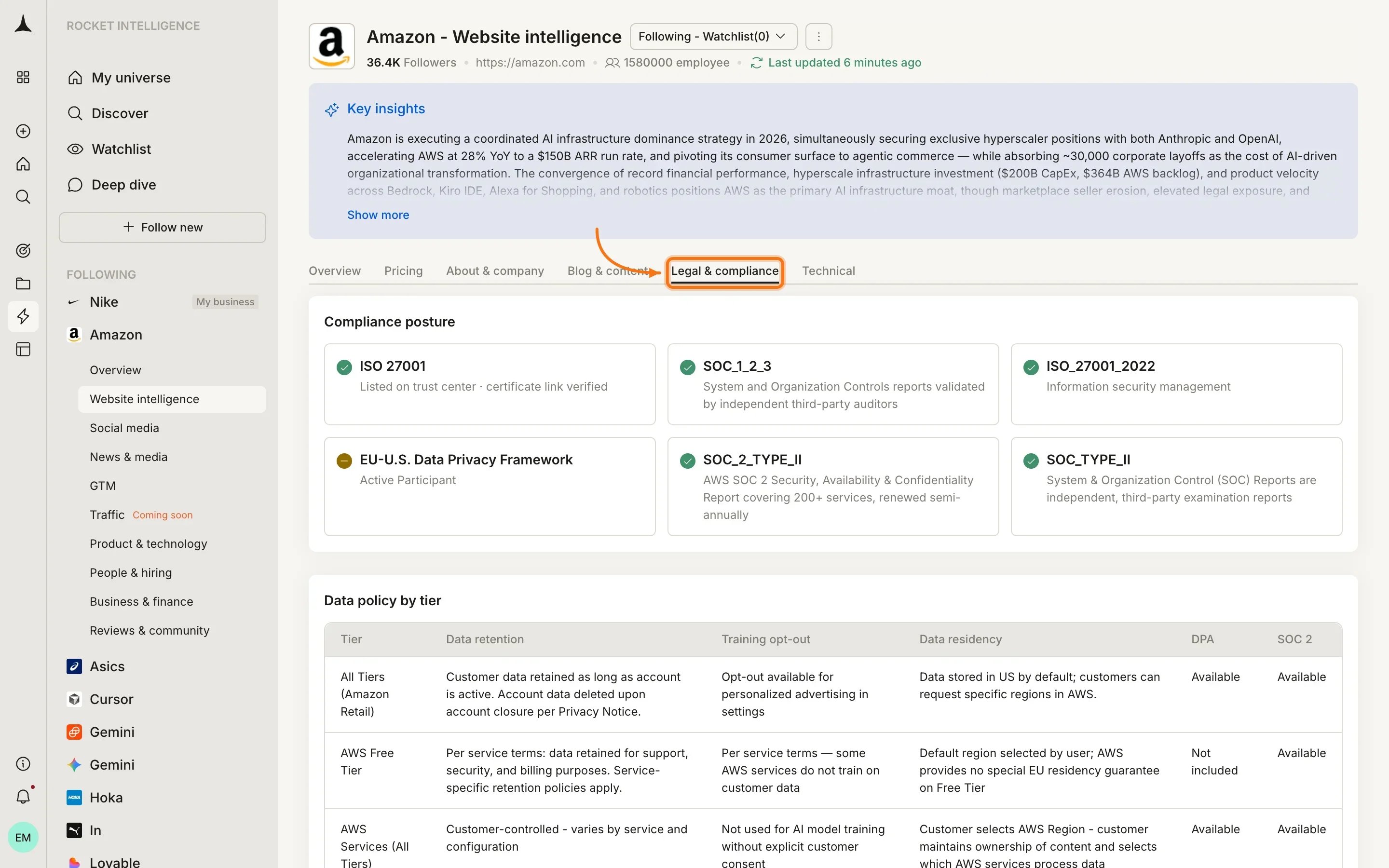This screenshot has height=868, width=1389.
Task: Click the search magnifier icon in left rail
Action: (23, 197)
